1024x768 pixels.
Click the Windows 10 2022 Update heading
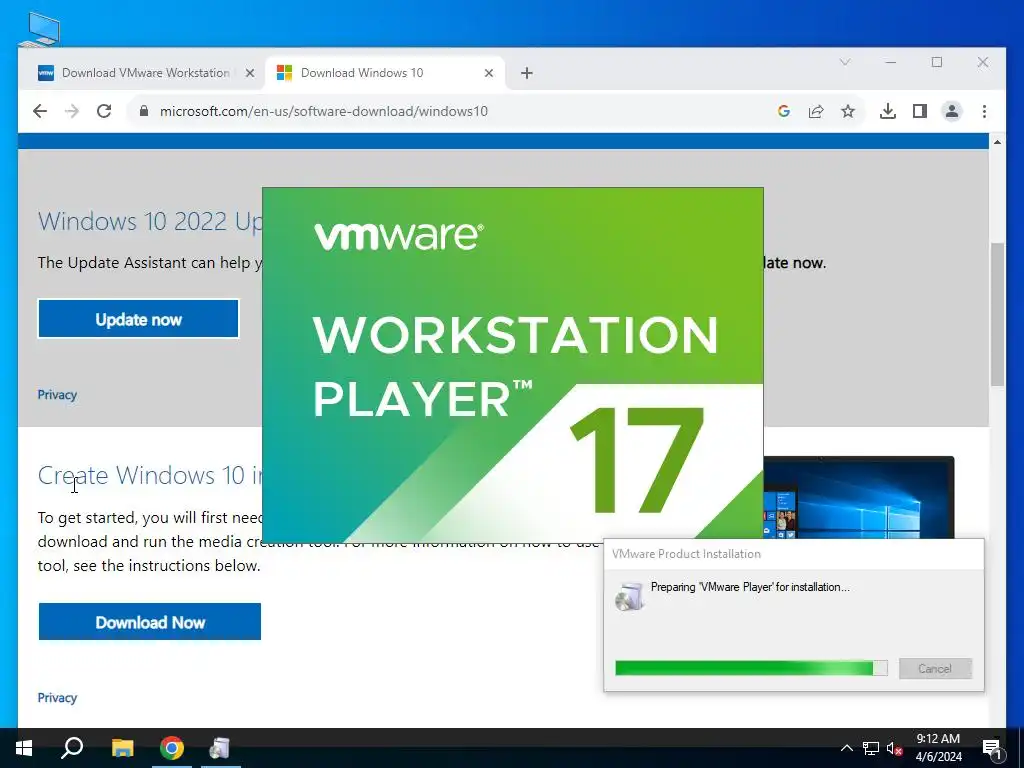(x=150, y=221)
